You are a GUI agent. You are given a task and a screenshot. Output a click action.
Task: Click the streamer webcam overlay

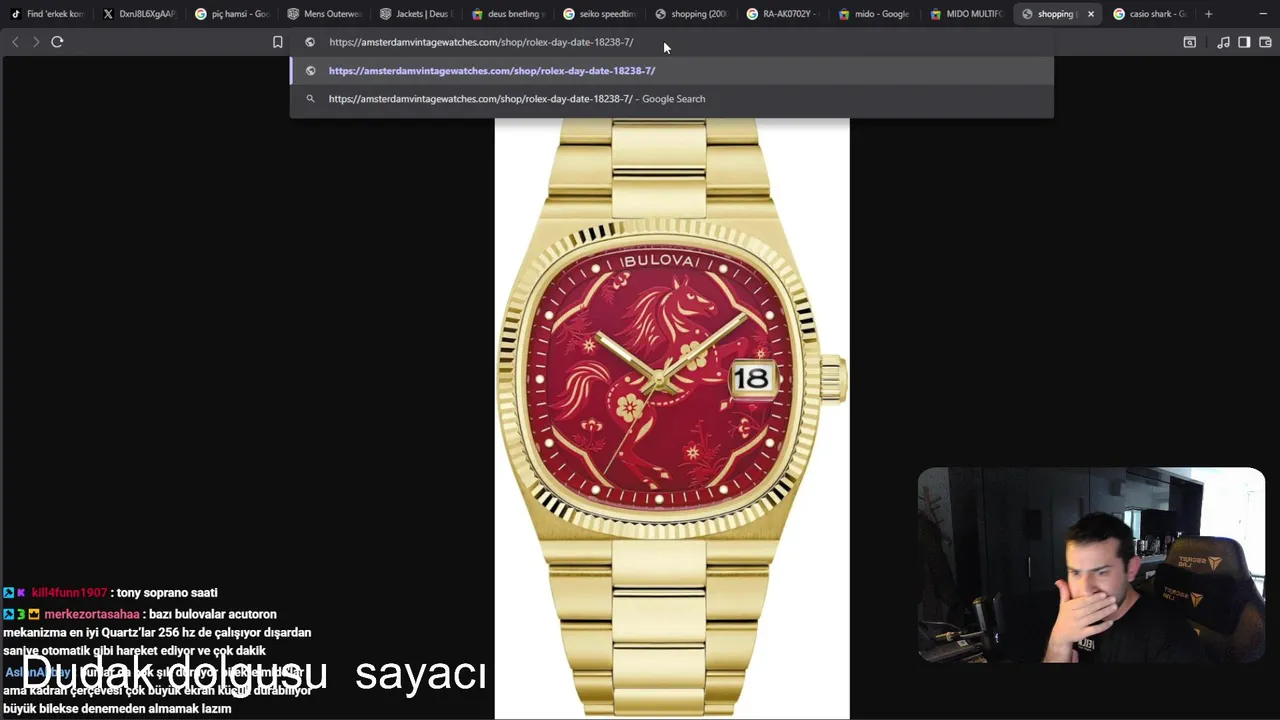(1091, 565)
